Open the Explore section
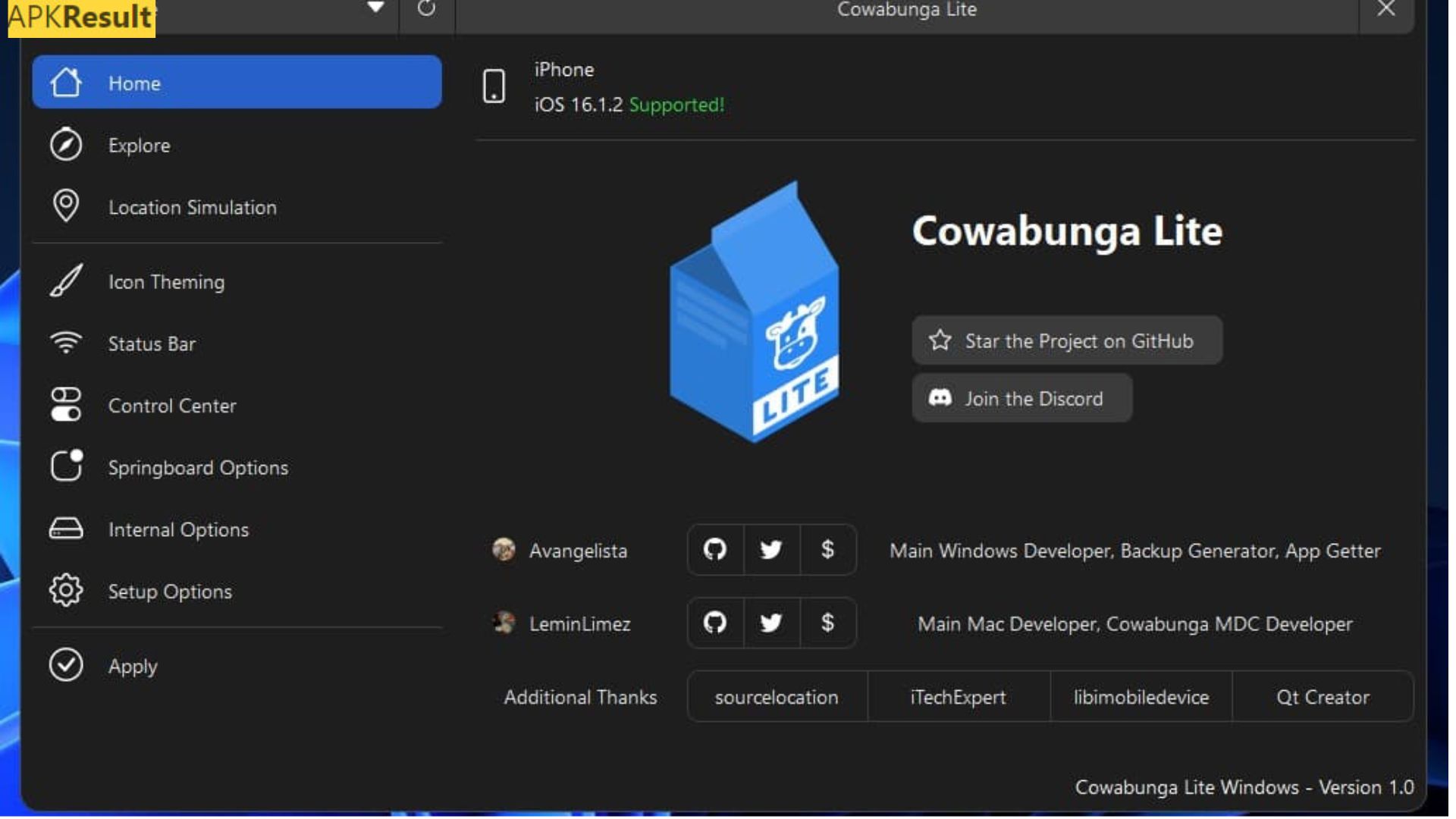1456x819 pixels. [237, 145]
